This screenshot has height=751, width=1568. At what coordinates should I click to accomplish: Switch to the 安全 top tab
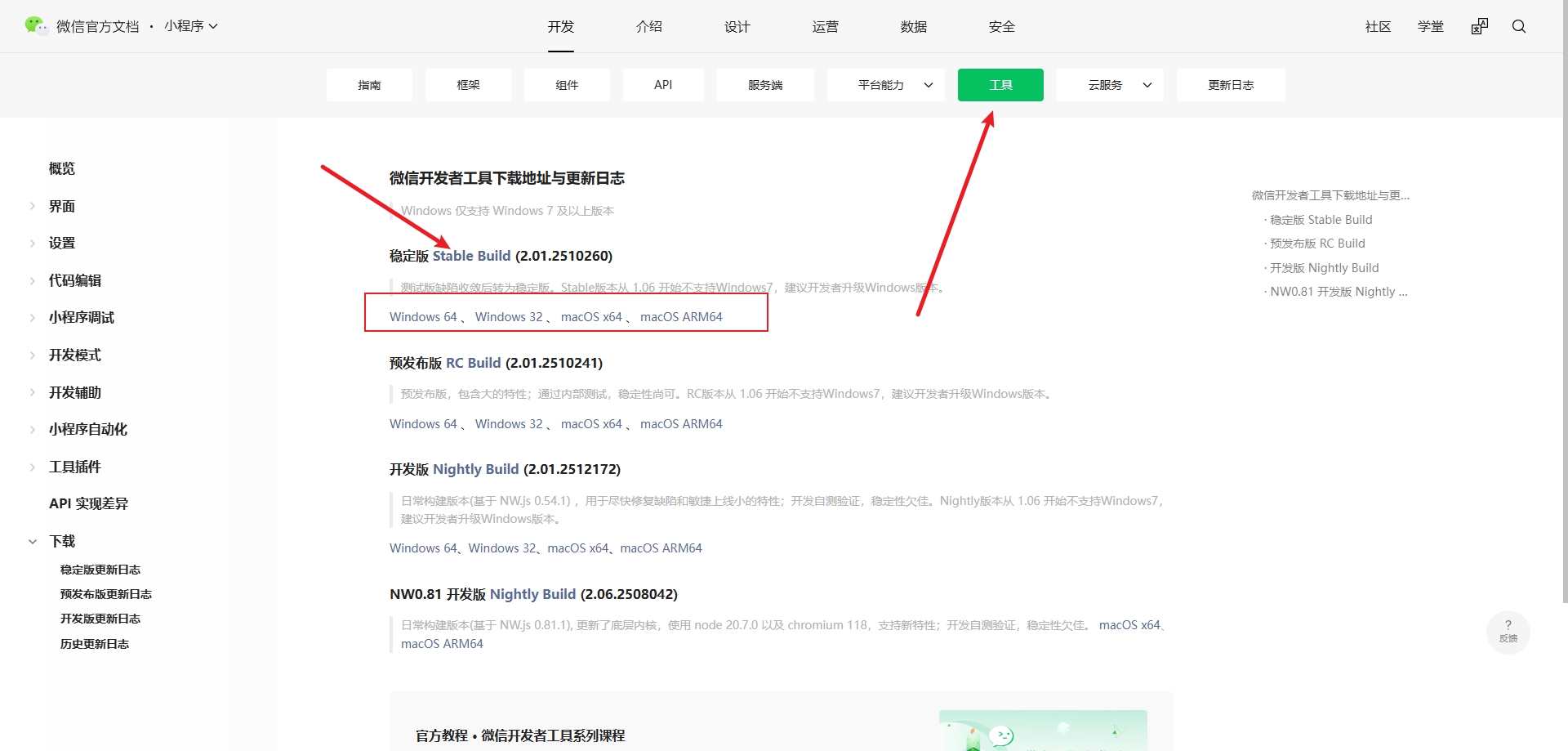coord(1002,26)
